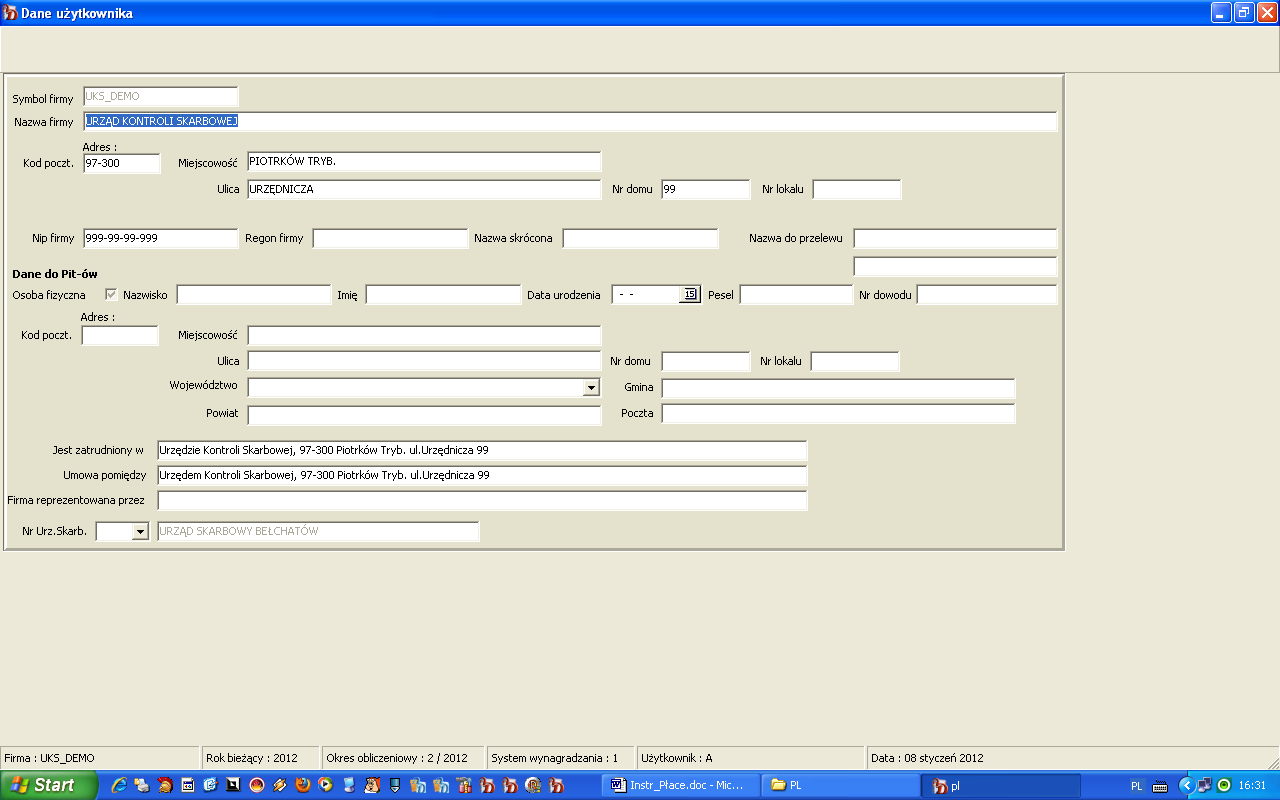Click the on-screen keyboard tray icon

tap(1160, 786)
